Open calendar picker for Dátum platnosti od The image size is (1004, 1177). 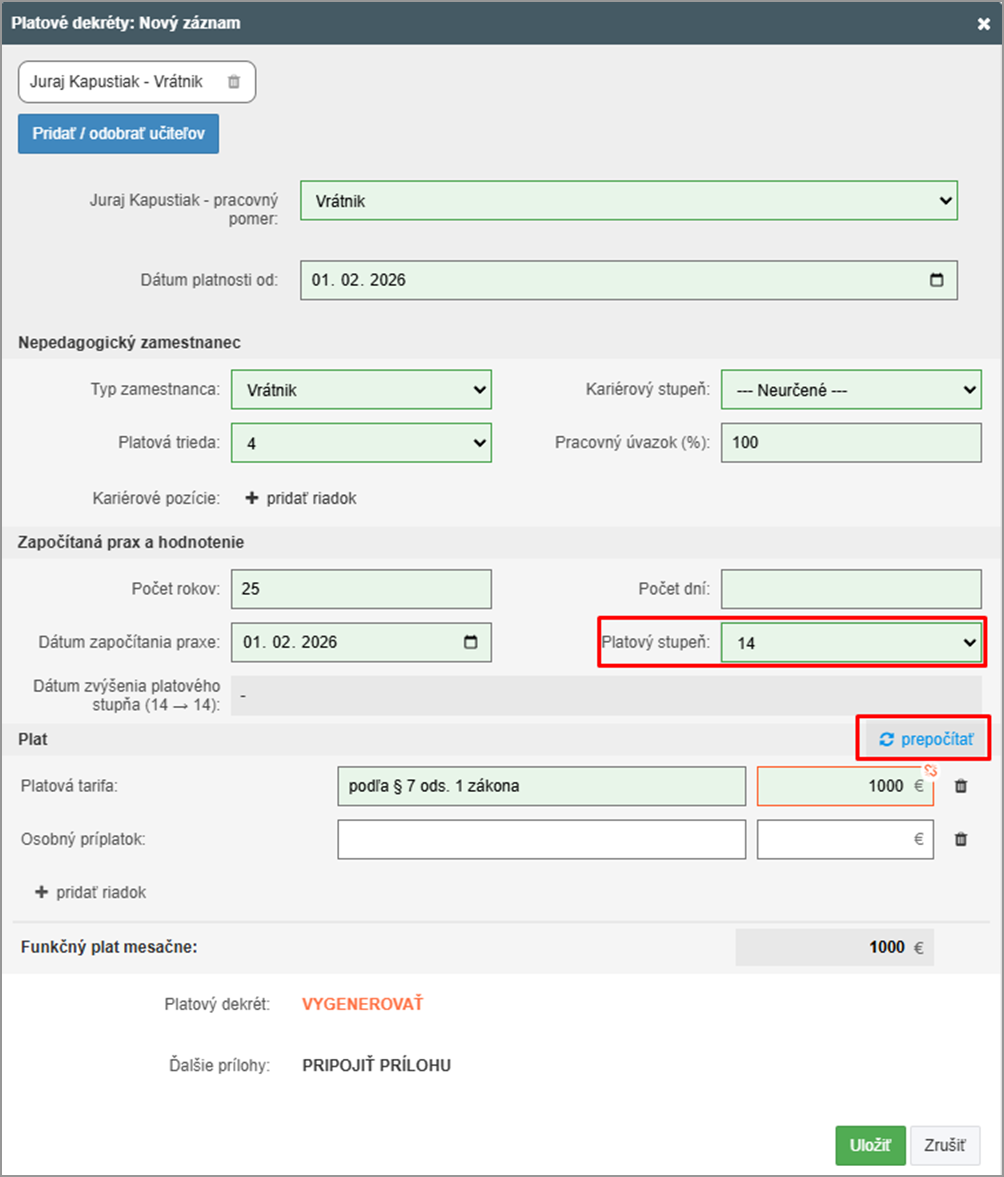(936, 281)
